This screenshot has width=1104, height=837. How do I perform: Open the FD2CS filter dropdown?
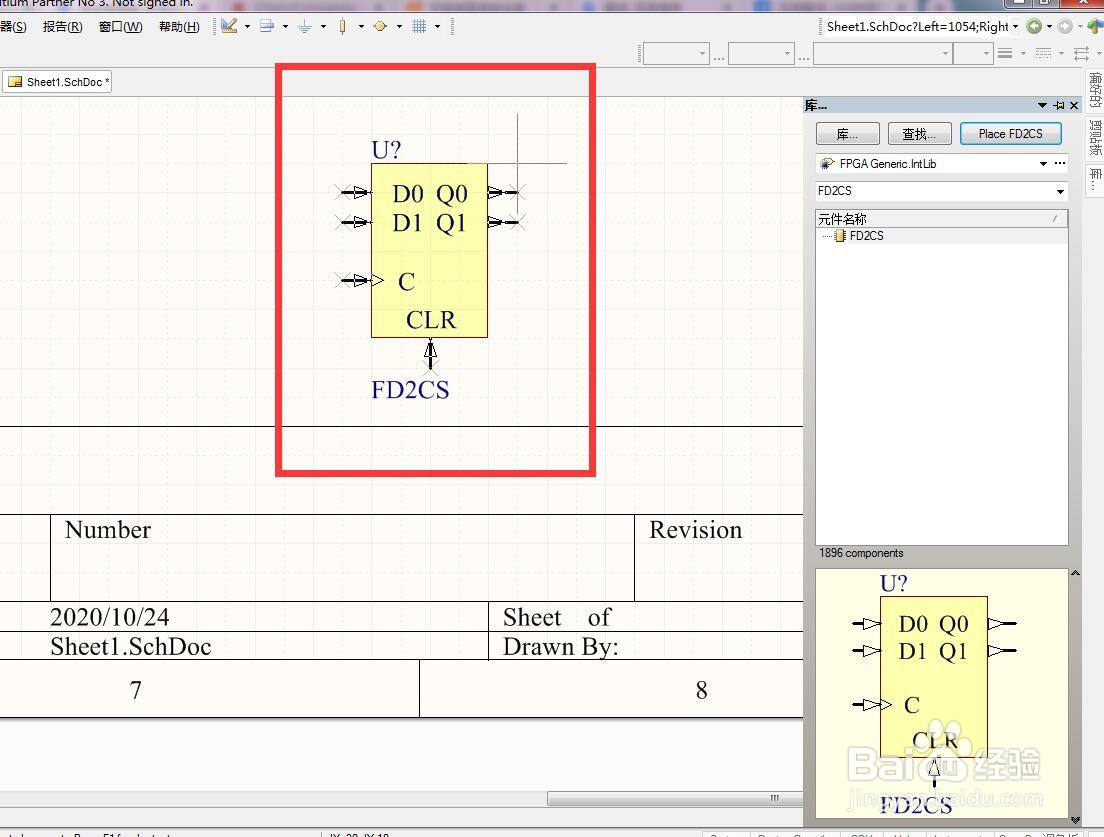[1060, 191]
